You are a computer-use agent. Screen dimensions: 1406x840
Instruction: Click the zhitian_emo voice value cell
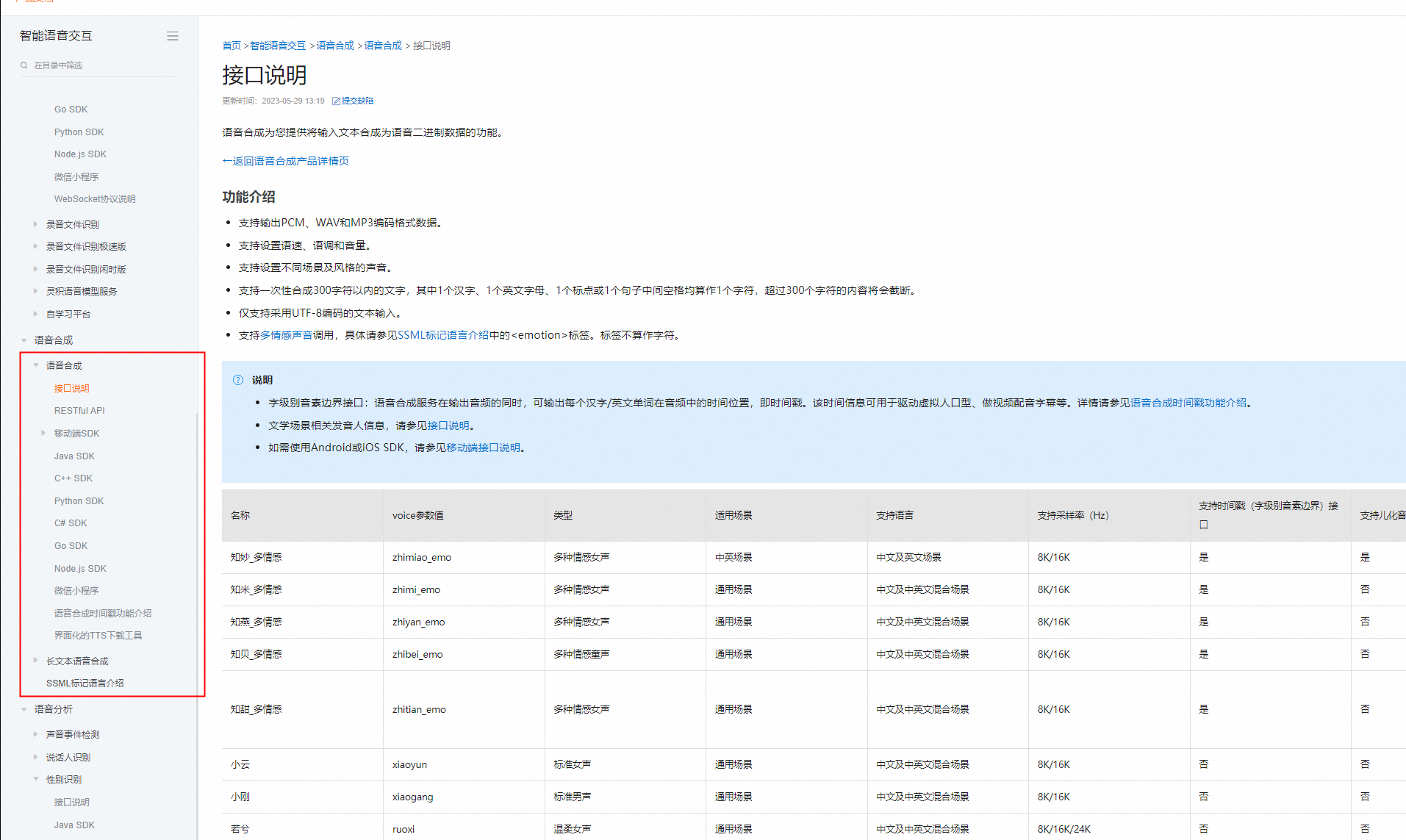tap(464, 709)
